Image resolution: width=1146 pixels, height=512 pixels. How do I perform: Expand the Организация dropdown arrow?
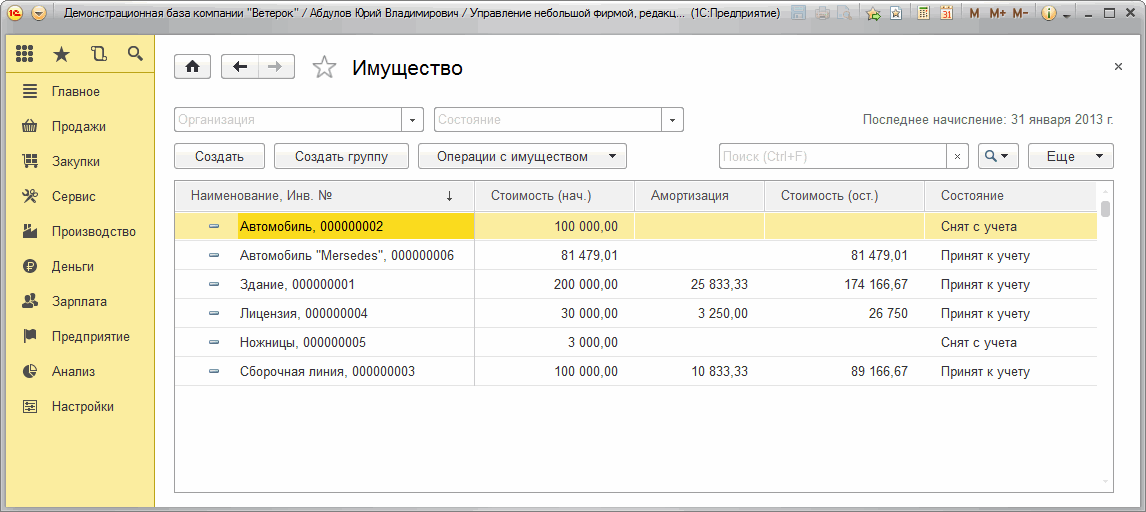point(413,120)
